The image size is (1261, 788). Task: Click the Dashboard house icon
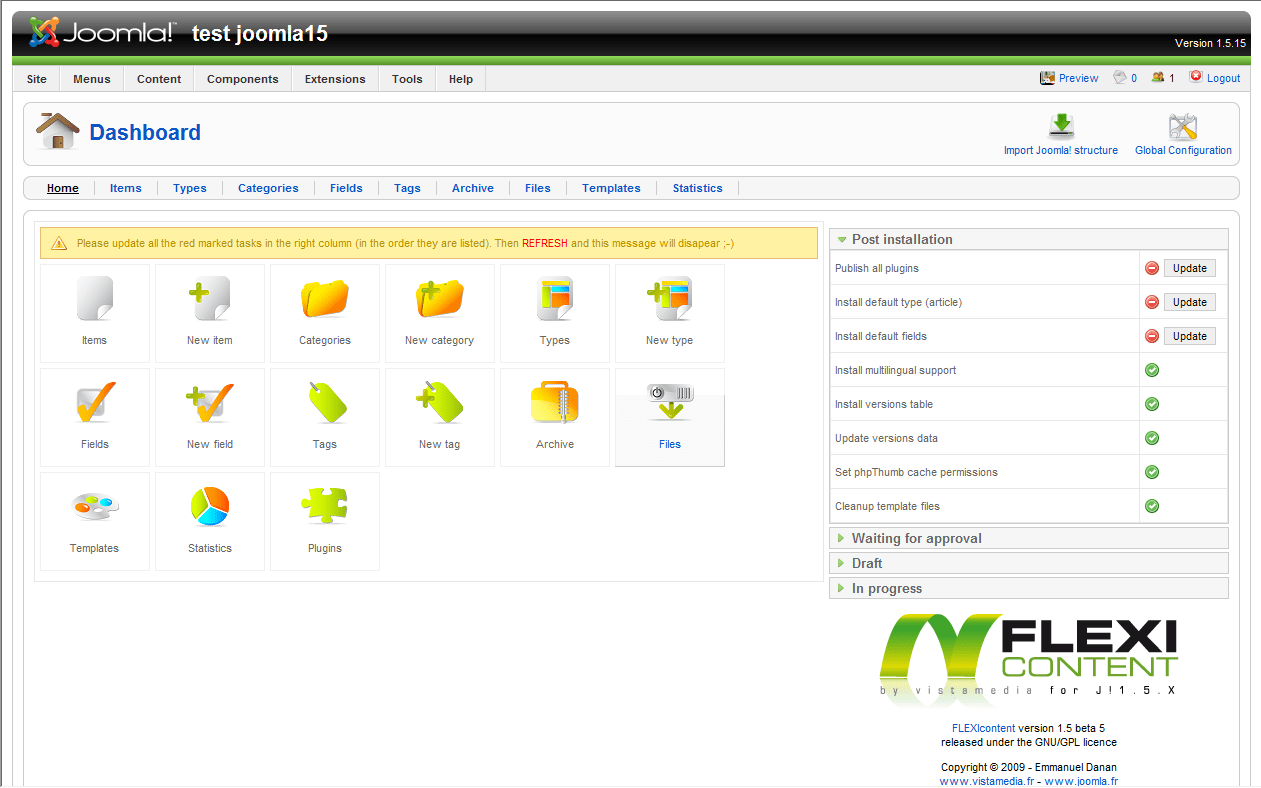[x=58, y=131]
